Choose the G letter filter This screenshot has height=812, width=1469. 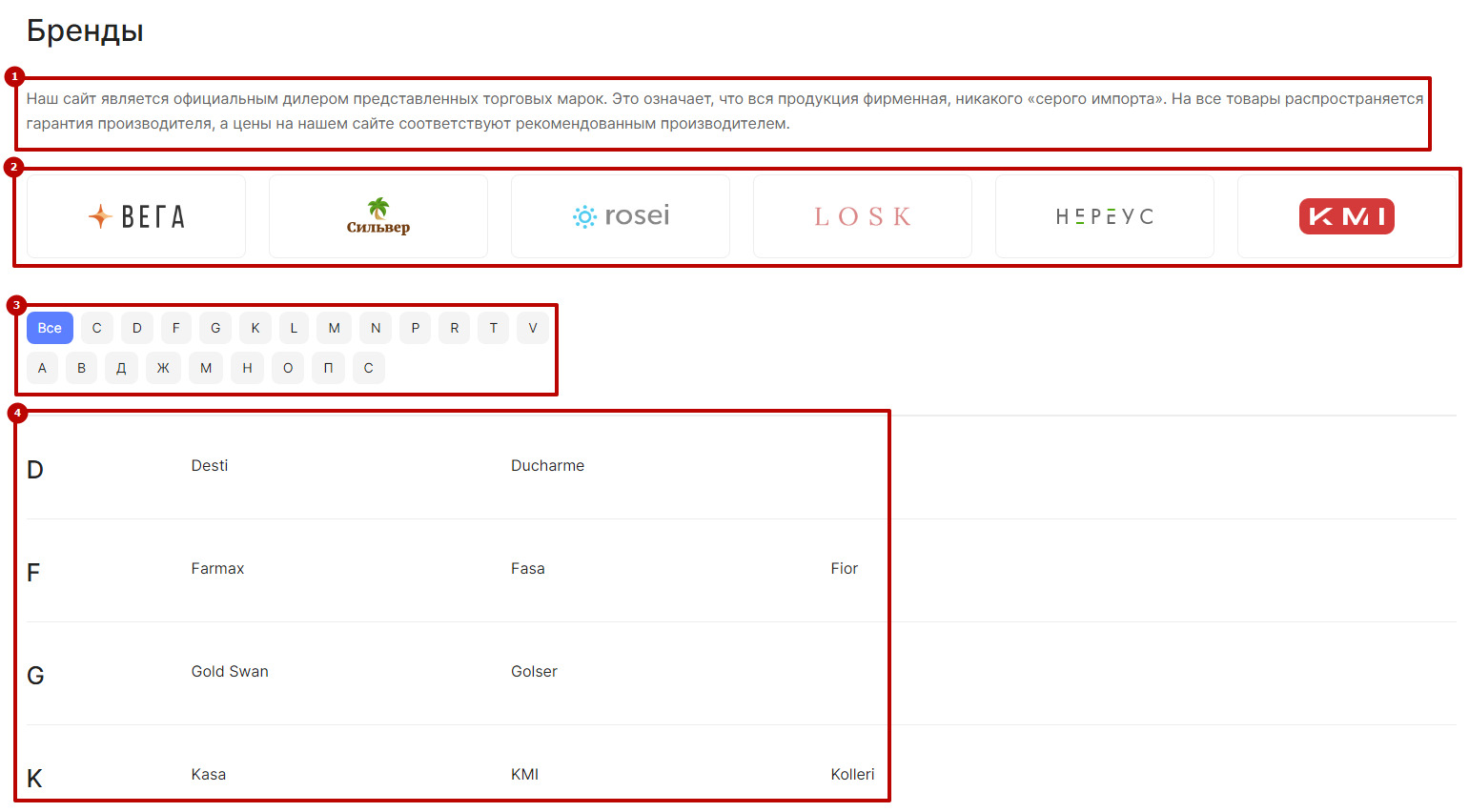pyautogui.click(x=215, y=328)
